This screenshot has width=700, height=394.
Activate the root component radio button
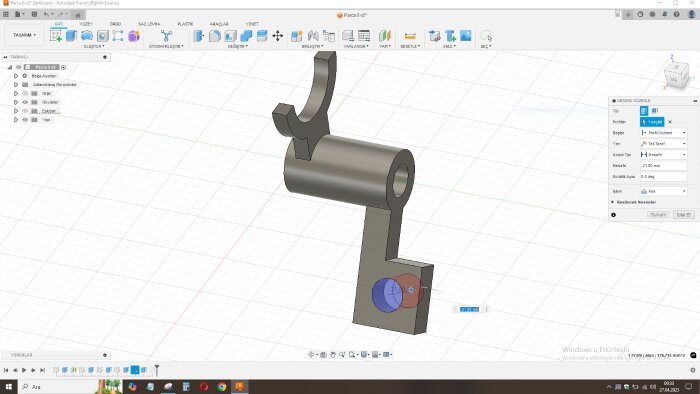[x=63, y=67]
